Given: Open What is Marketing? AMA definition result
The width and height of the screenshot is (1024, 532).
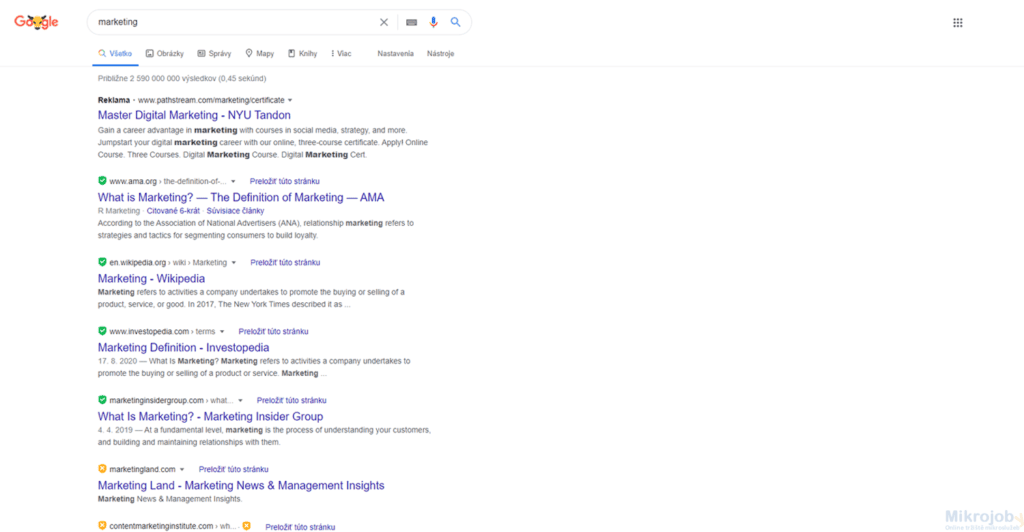Looking at the screenshot, I should pyautogui.click(x=241, y=197).
